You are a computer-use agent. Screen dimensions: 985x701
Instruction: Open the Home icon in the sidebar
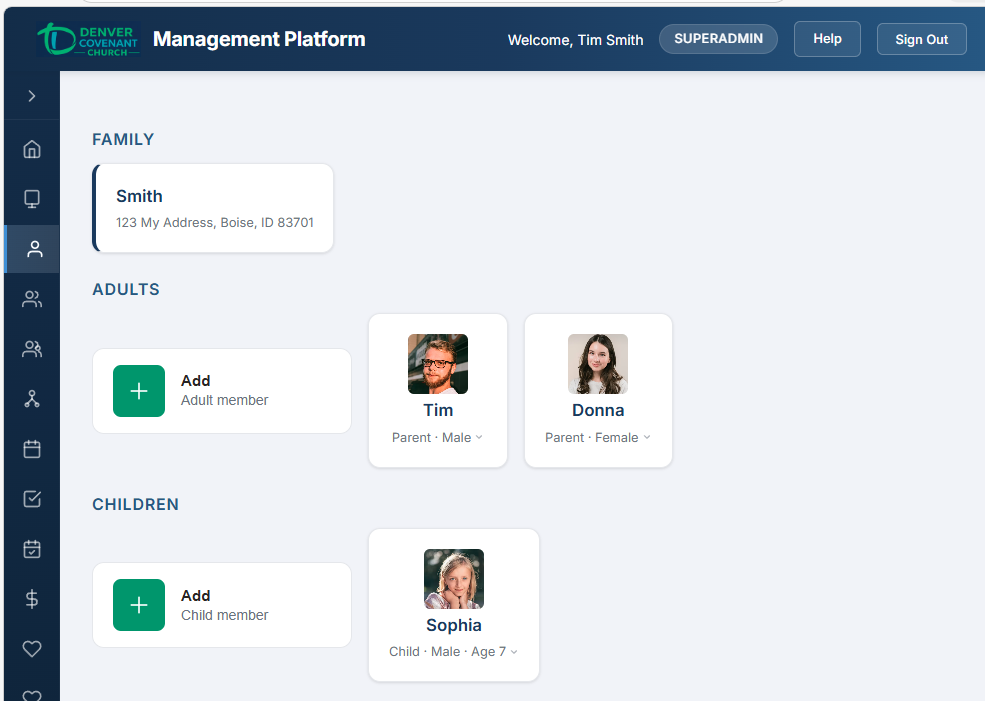point(32,150)
